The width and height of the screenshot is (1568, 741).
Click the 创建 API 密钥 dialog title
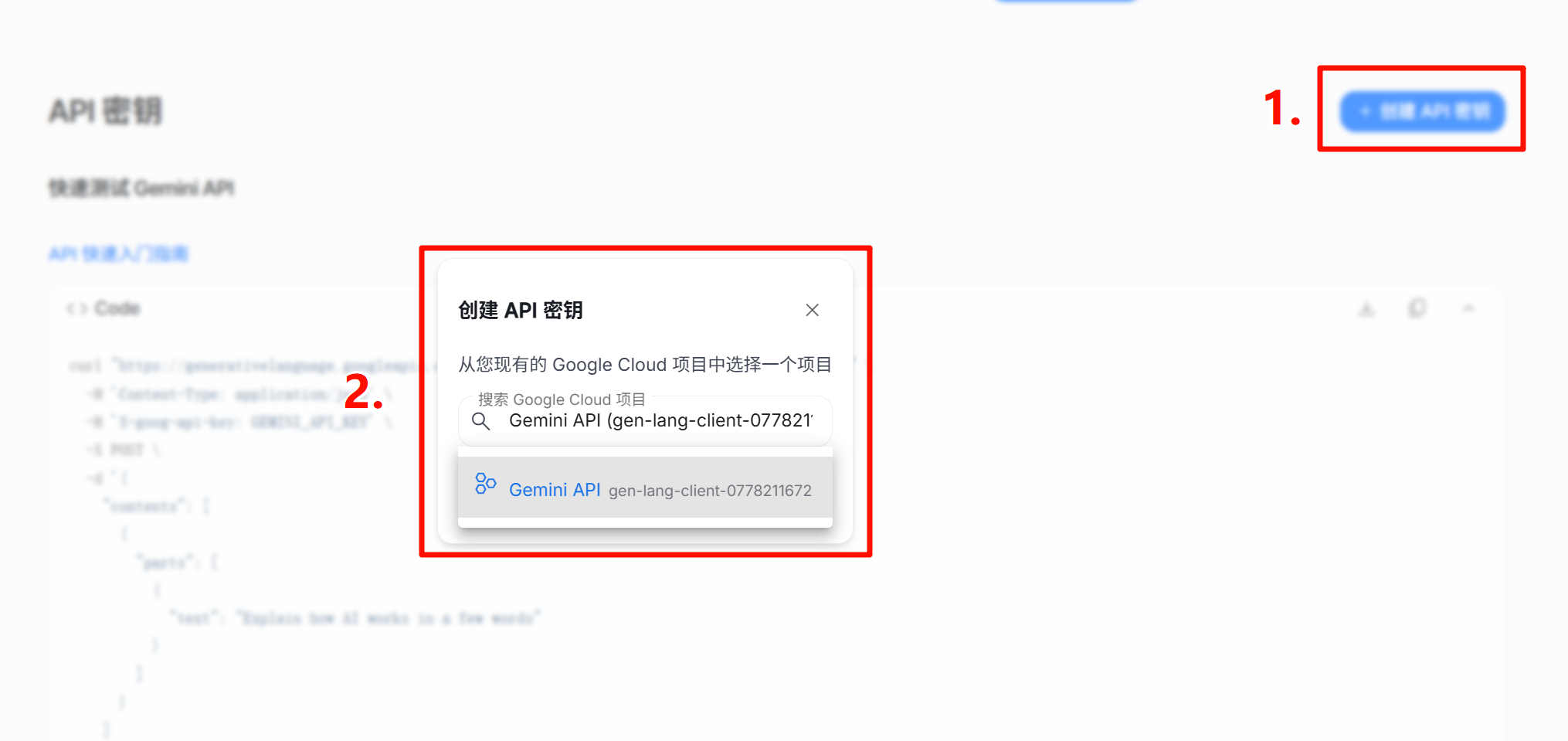point(521,310)
